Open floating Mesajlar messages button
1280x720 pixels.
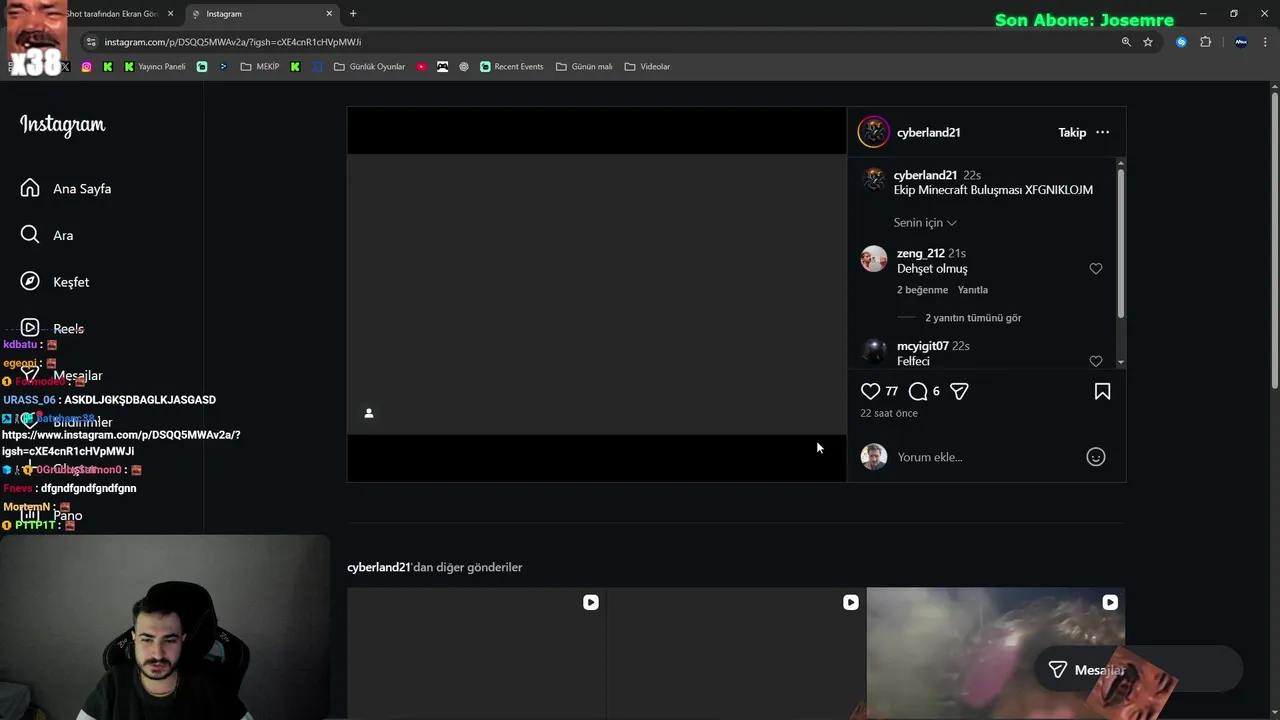pos(1139,670)
